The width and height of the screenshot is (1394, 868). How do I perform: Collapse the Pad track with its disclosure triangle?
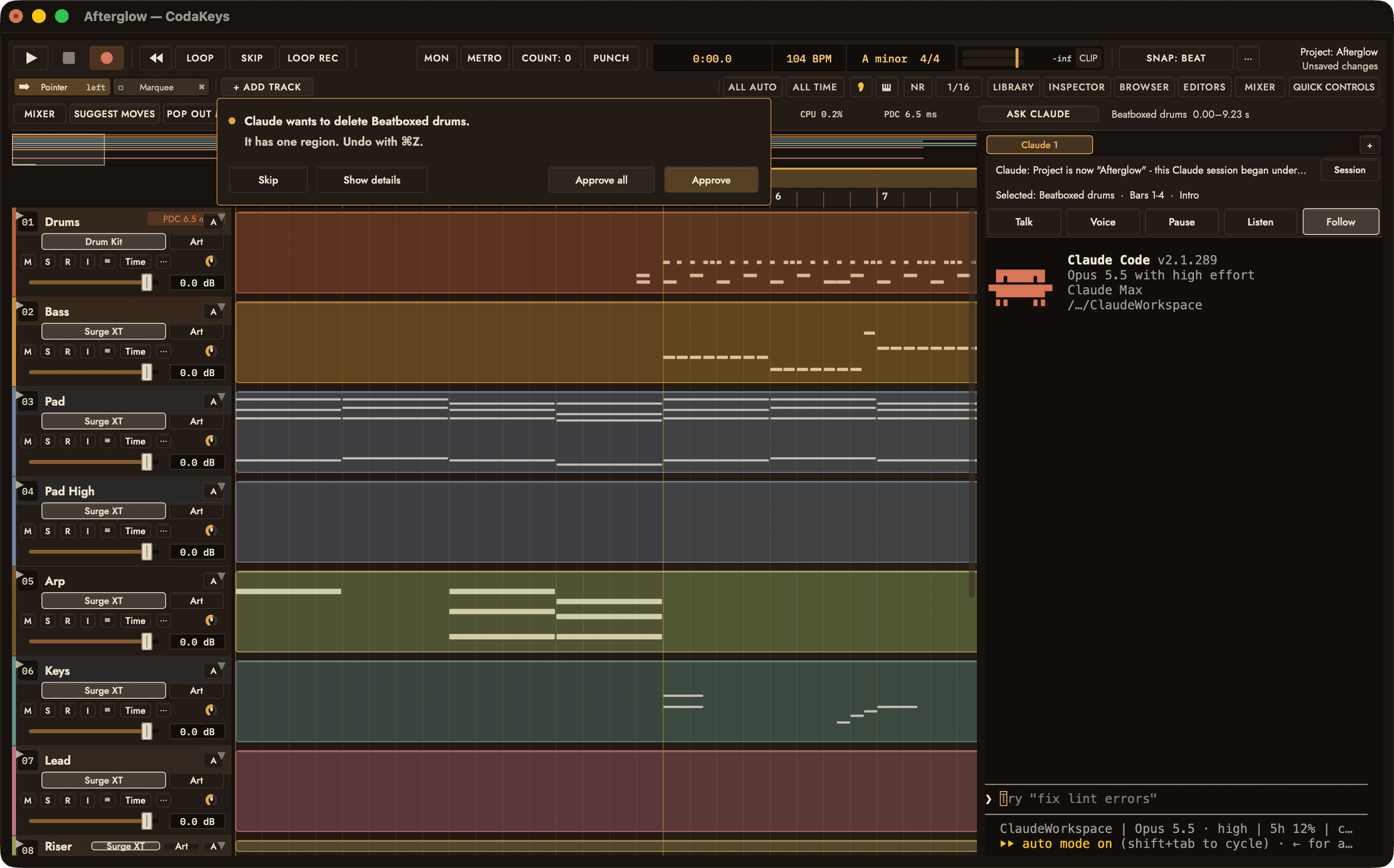pyautogui.click(x=19, y=395)
